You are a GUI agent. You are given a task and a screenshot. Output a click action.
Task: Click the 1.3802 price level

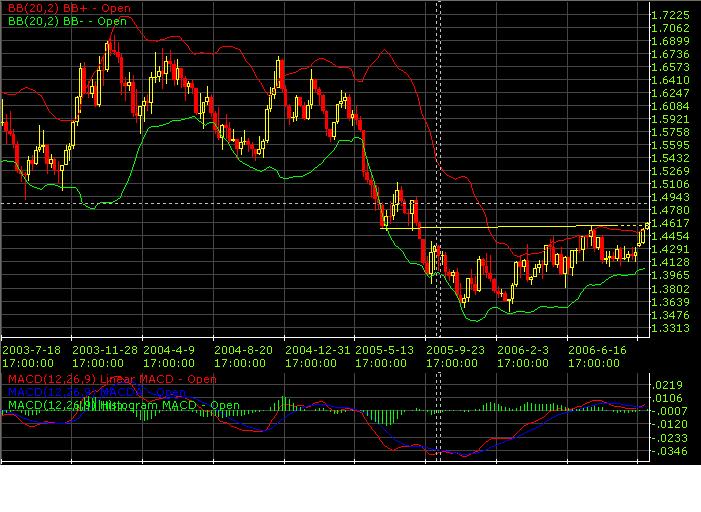coord(670,289)
